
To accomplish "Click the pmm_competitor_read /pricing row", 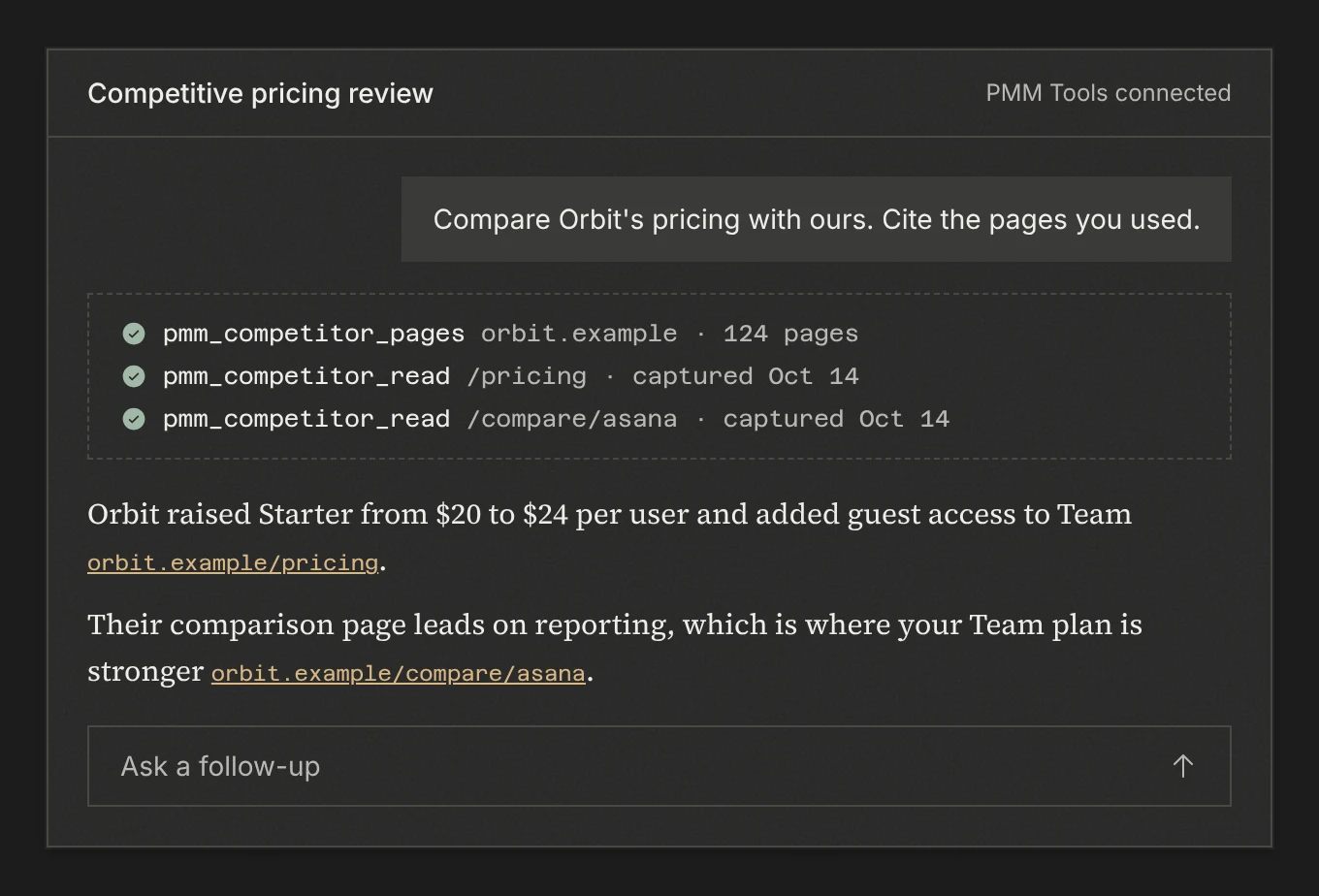I will 491,376.
